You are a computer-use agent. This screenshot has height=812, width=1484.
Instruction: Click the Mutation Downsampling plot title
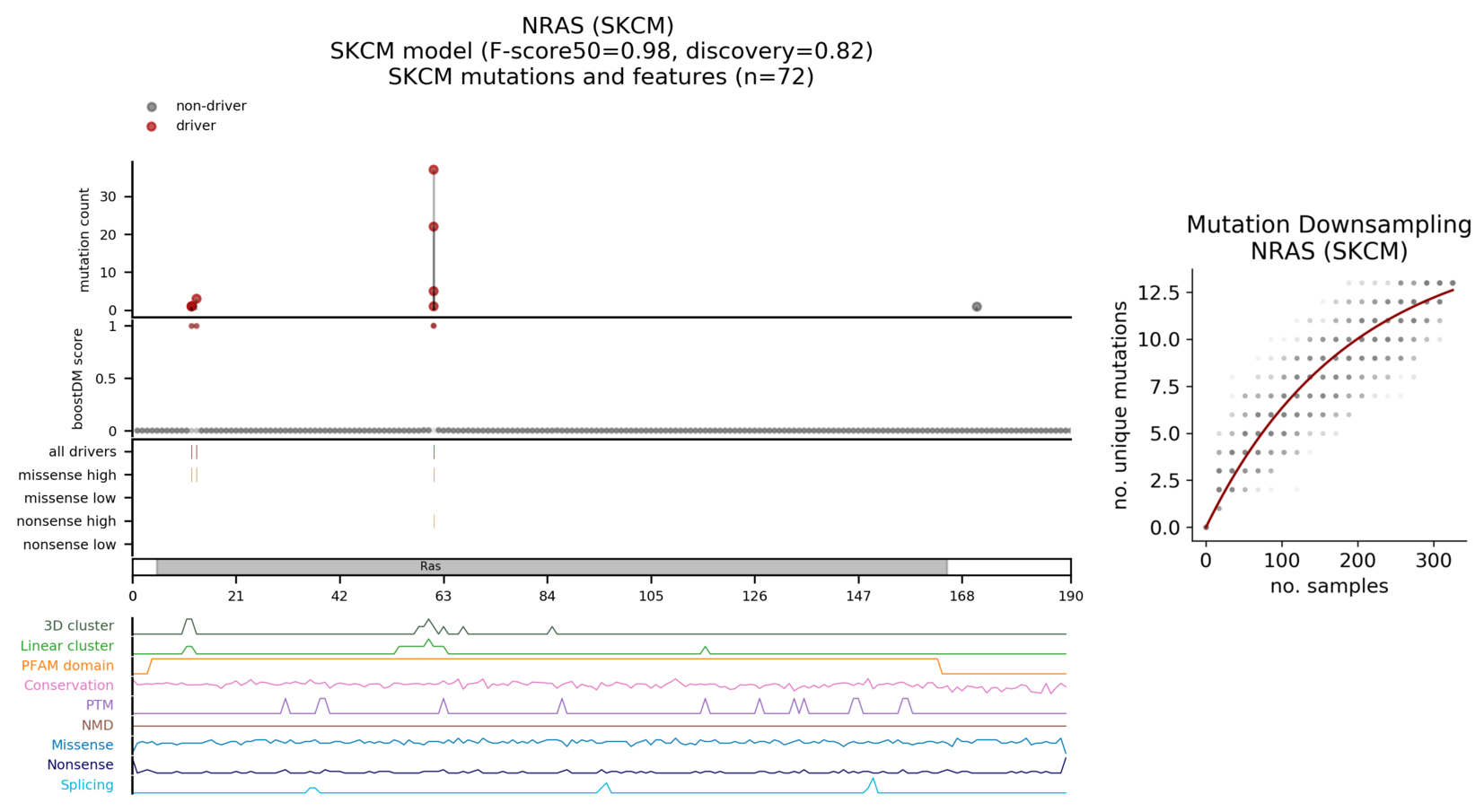coord(1329,238)
